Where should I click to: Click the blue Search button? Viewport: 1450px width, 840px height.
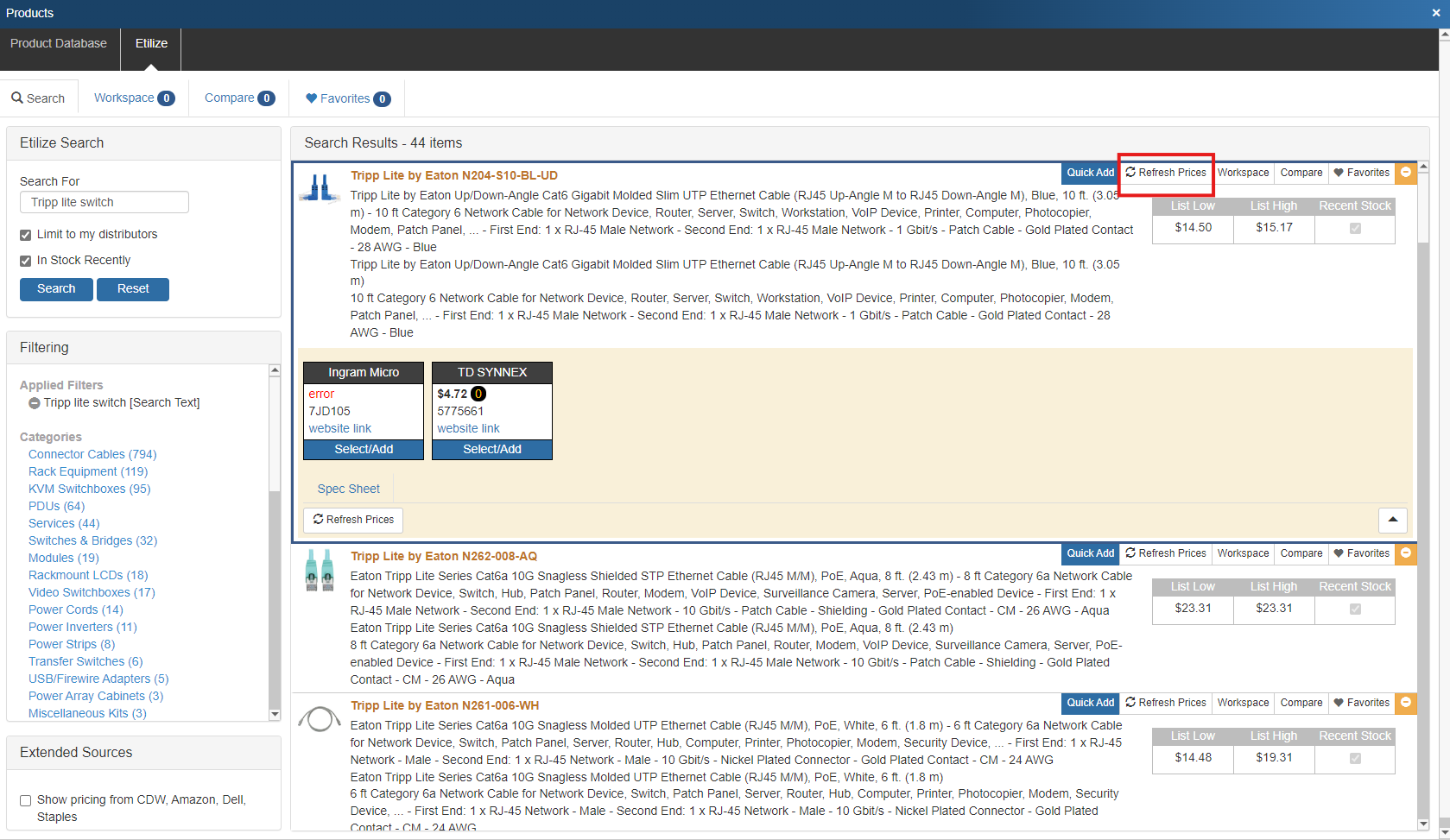[56, 289]
